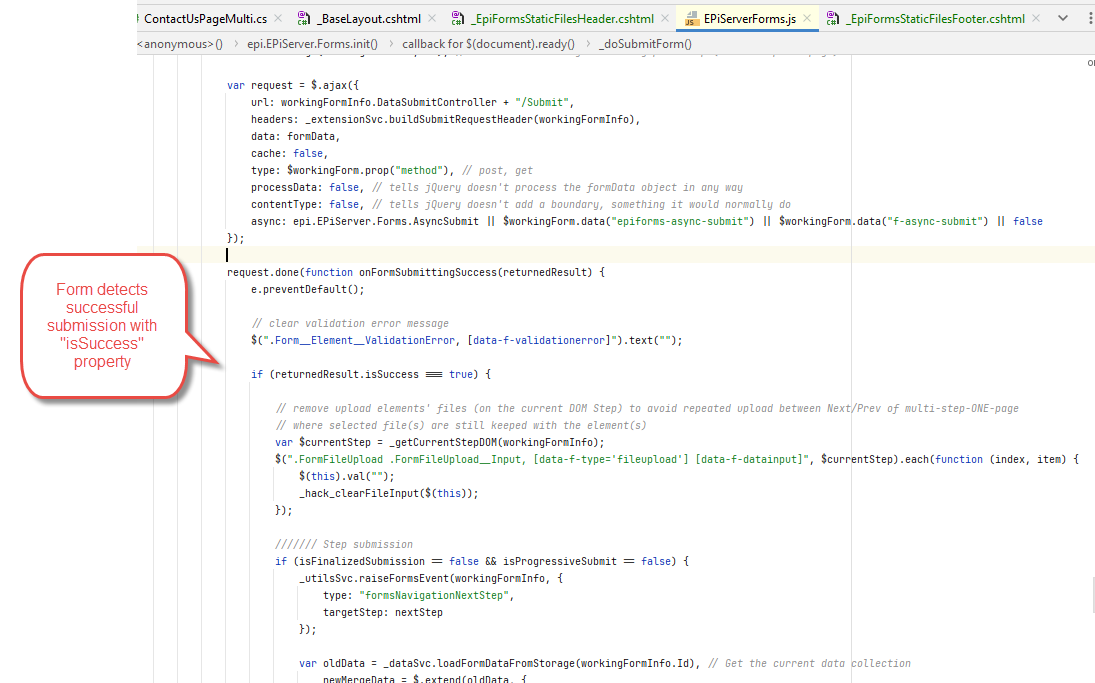Click the JS file icon on EPiServerForms.js tab
Screen dimensions: 1095x683
pos(690,18)
